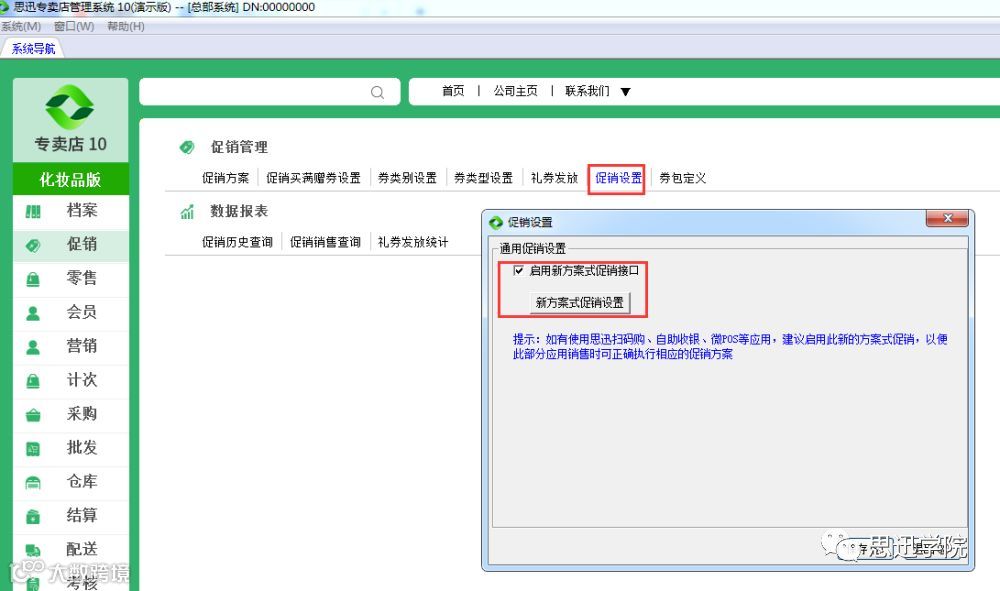The image size is (1000, 591).
Task: Click the 仓库 warehouse sidebar icon
Action: click(33, 483)
